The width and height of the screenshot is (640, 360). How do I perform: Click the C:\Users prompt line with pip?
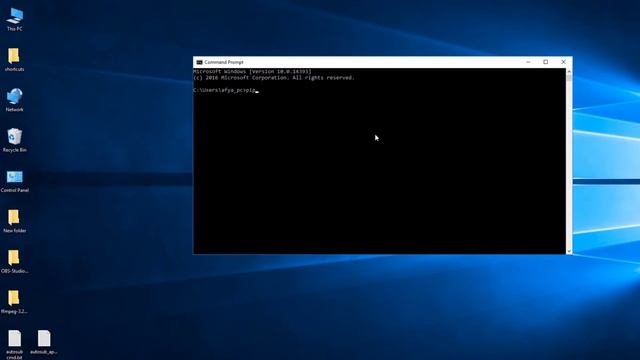(225, 90)
